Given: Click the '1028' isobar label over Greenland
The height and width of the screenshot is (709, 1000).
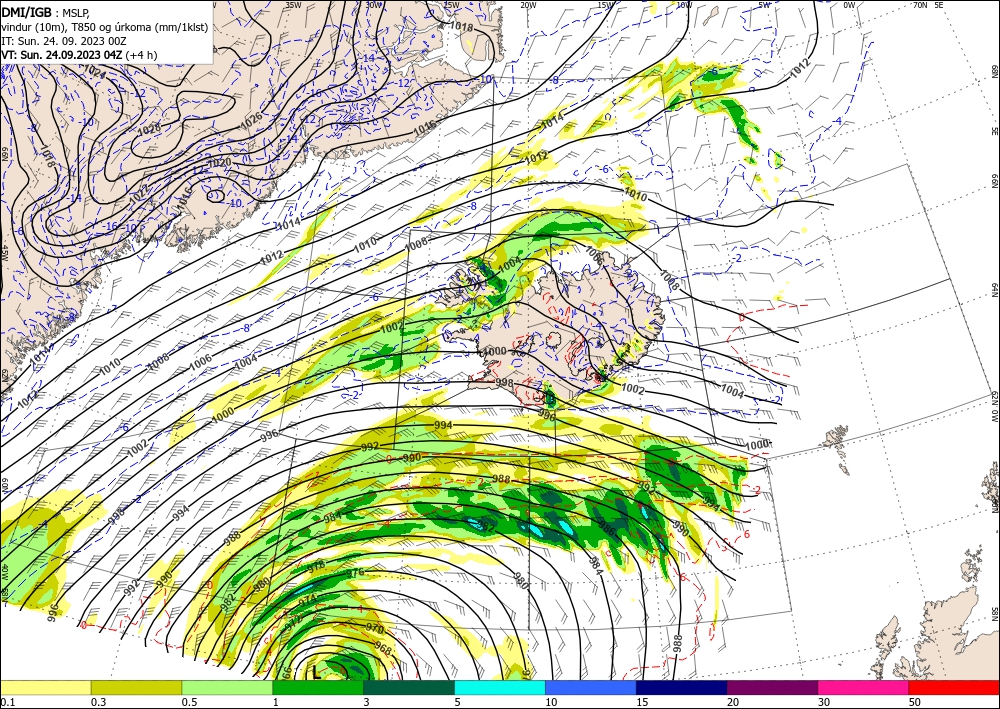Looking at the screenshot, I should click(x=149, y=128).
